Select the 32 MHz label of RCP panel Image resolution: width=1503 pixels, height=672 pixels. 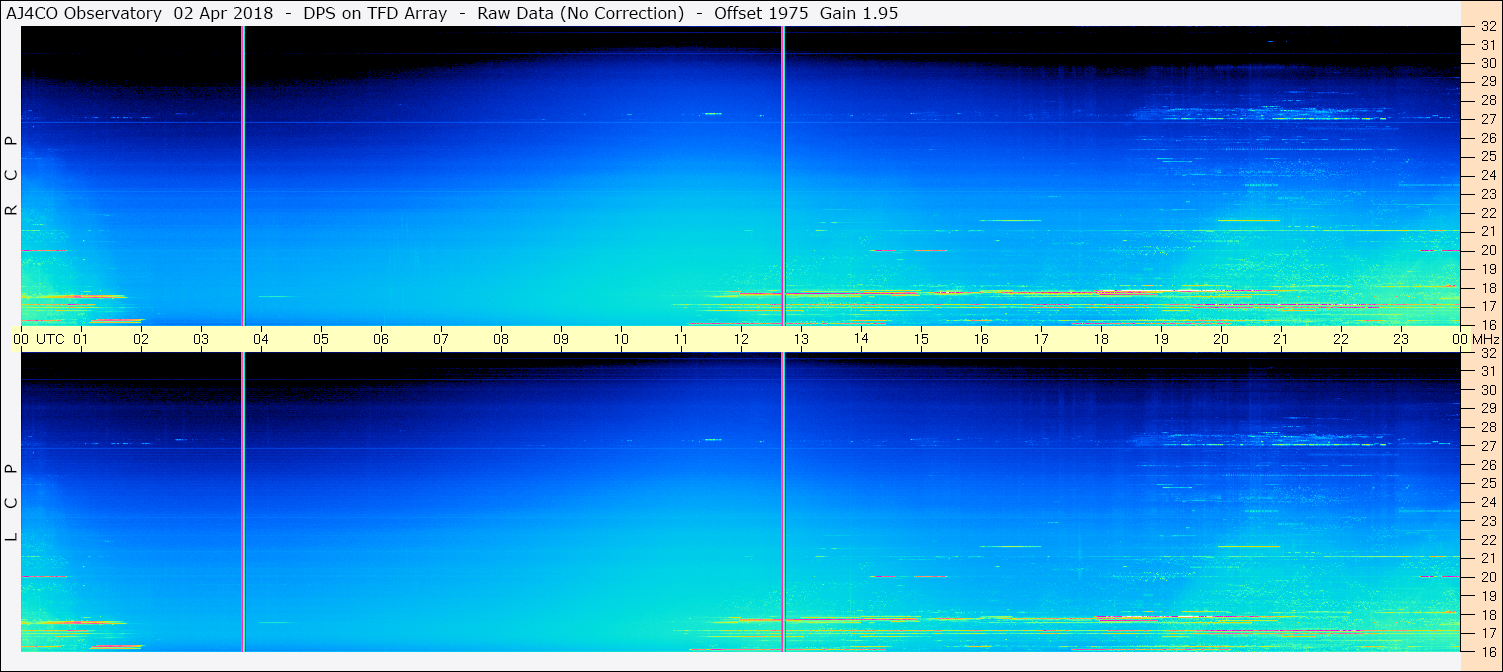point(1487,27)
